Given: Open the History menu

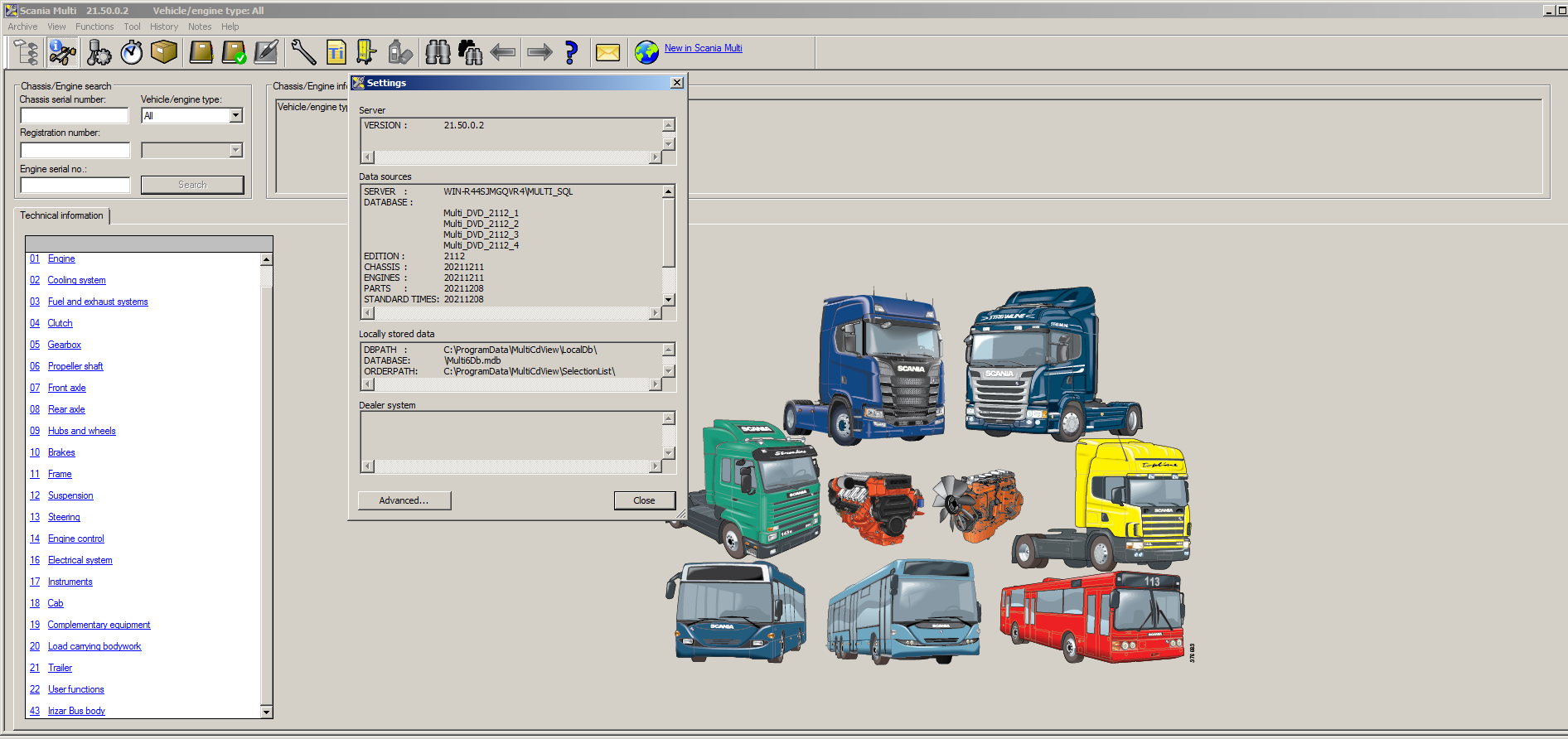Looking at the screenshot, I should (x=164, y=27).
